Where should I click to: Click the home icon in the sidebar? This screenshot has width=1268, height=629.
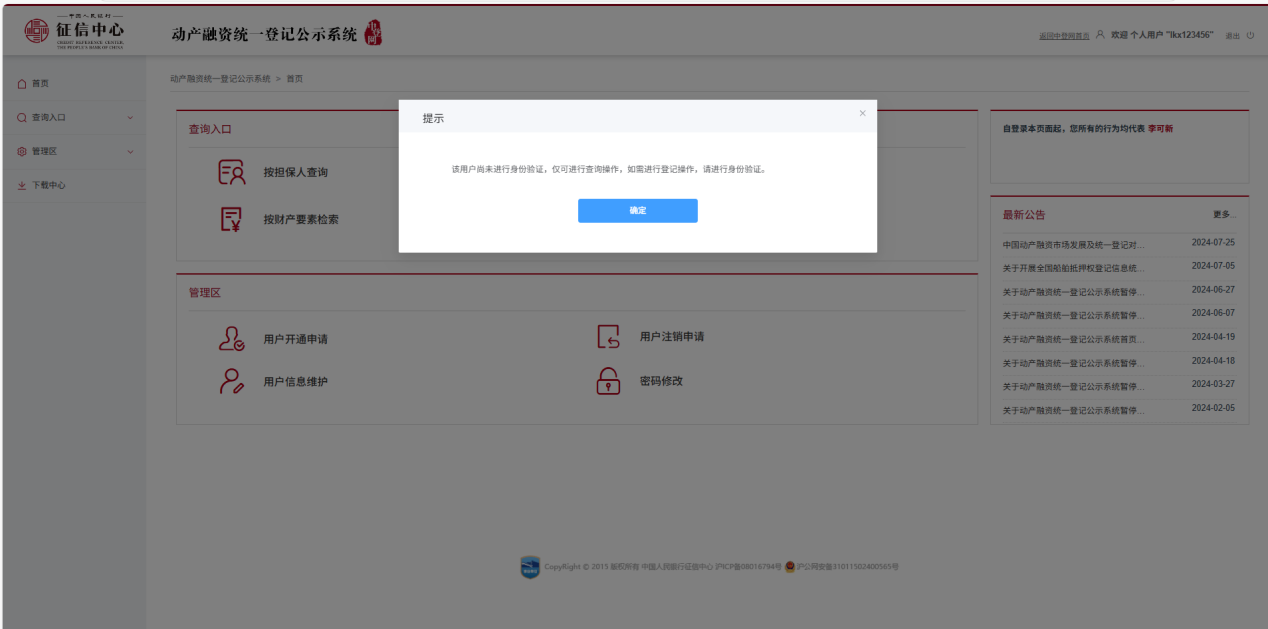(x=22, y=84)
